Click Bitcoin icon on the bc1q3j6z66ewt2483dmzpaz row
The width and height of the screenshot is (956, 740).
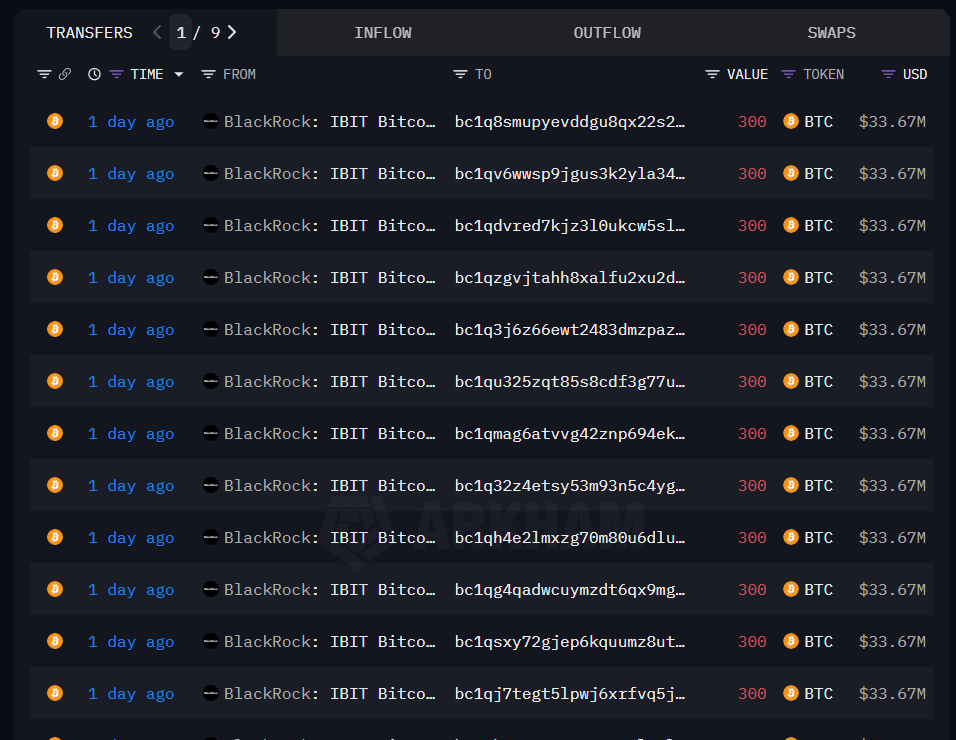[x=55, y=329]
